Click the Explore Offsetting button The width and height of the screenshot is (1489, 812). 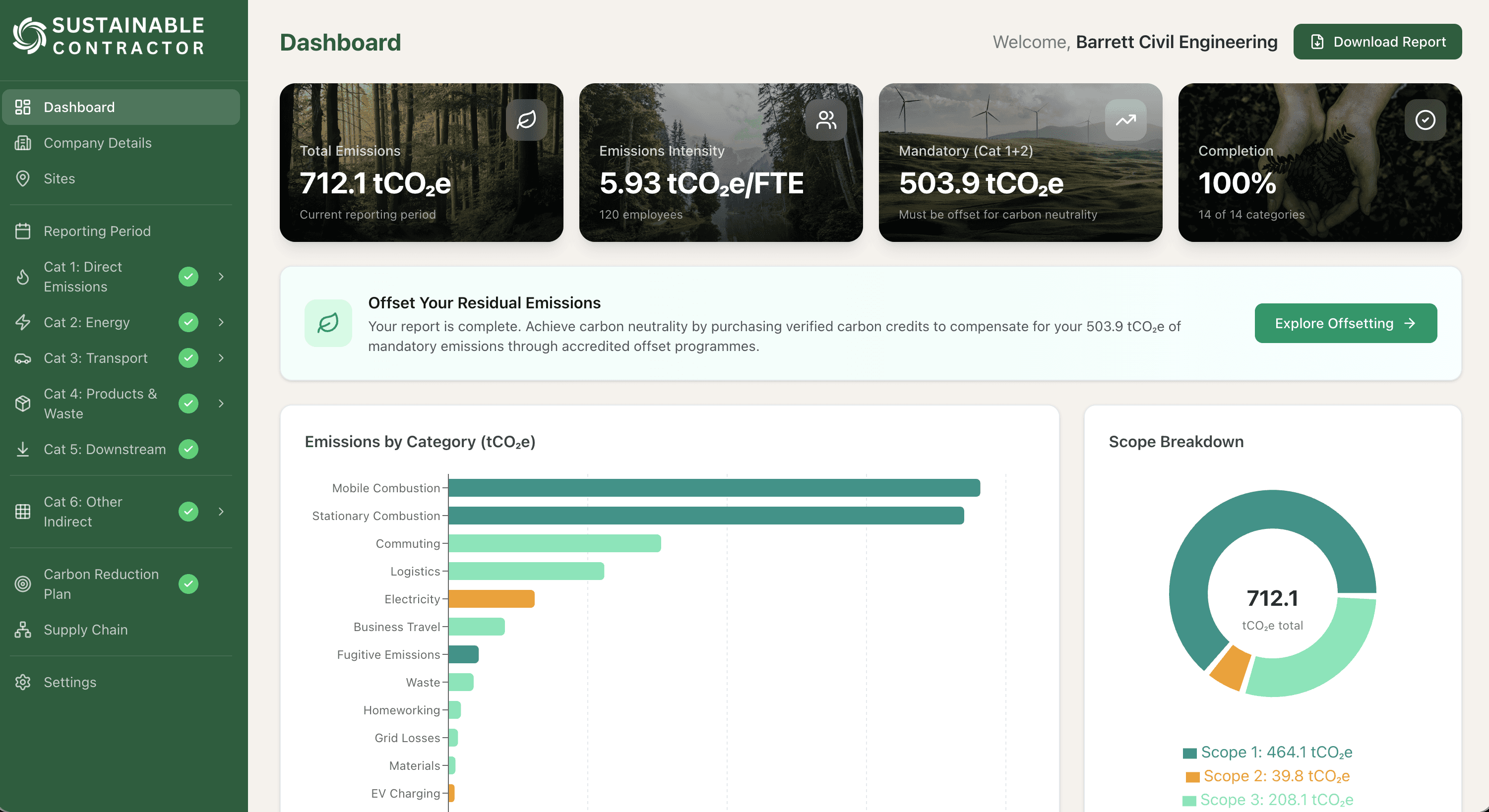point(1345,323)
